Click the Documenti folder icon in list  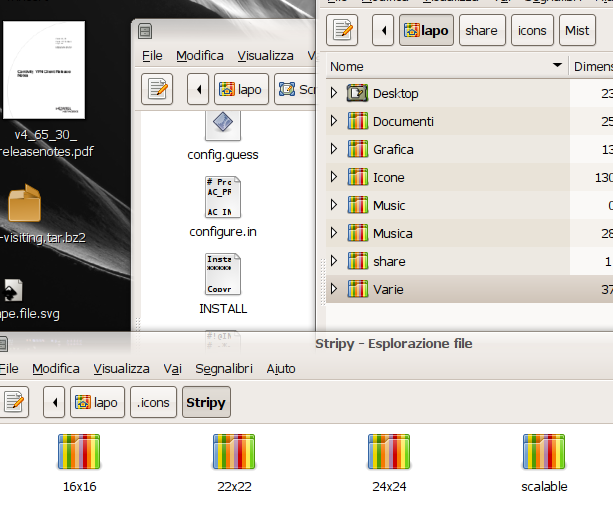pos(357,121)
